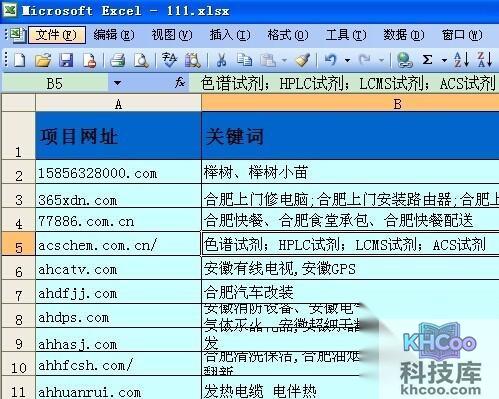This screenshot has width=499, height=399.
Task: Select cell ahdps.com
Action: pos(118,316)
